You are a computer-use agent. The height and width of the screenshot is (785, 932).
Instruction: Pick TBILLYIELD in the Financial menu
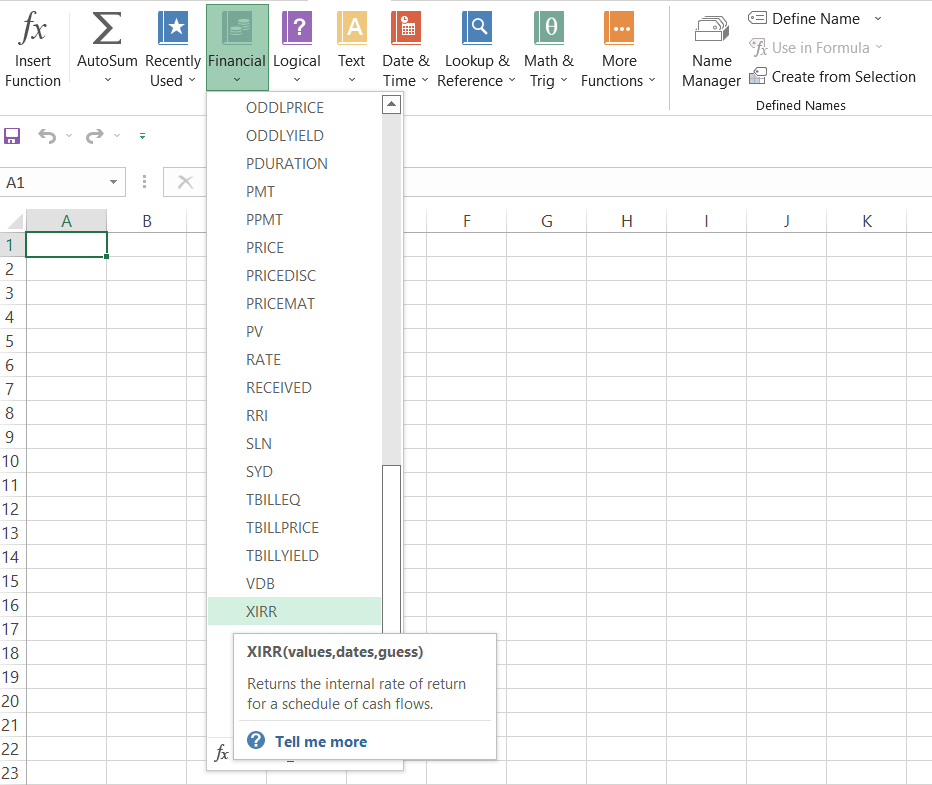tap(282, 555)
